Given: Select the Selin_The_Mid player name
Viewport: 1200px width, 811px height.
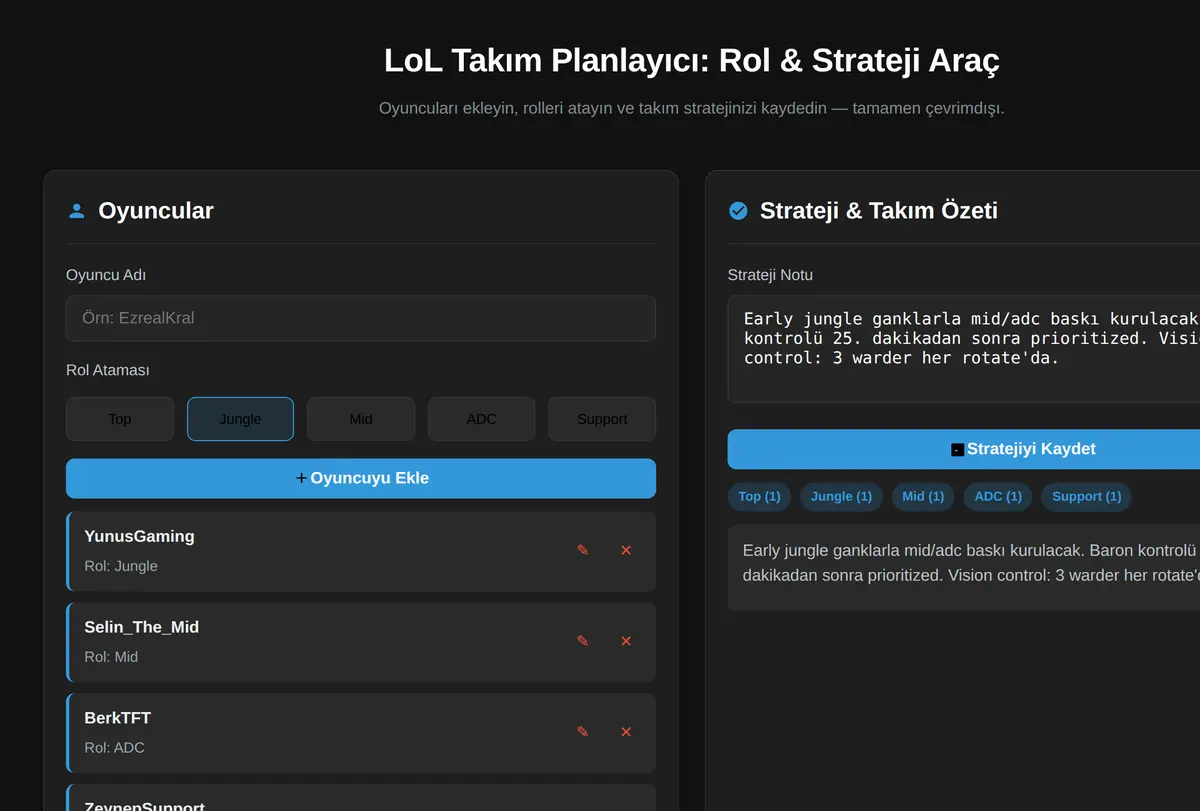Looking at the screenshot, I should click(x=141, y=627).
